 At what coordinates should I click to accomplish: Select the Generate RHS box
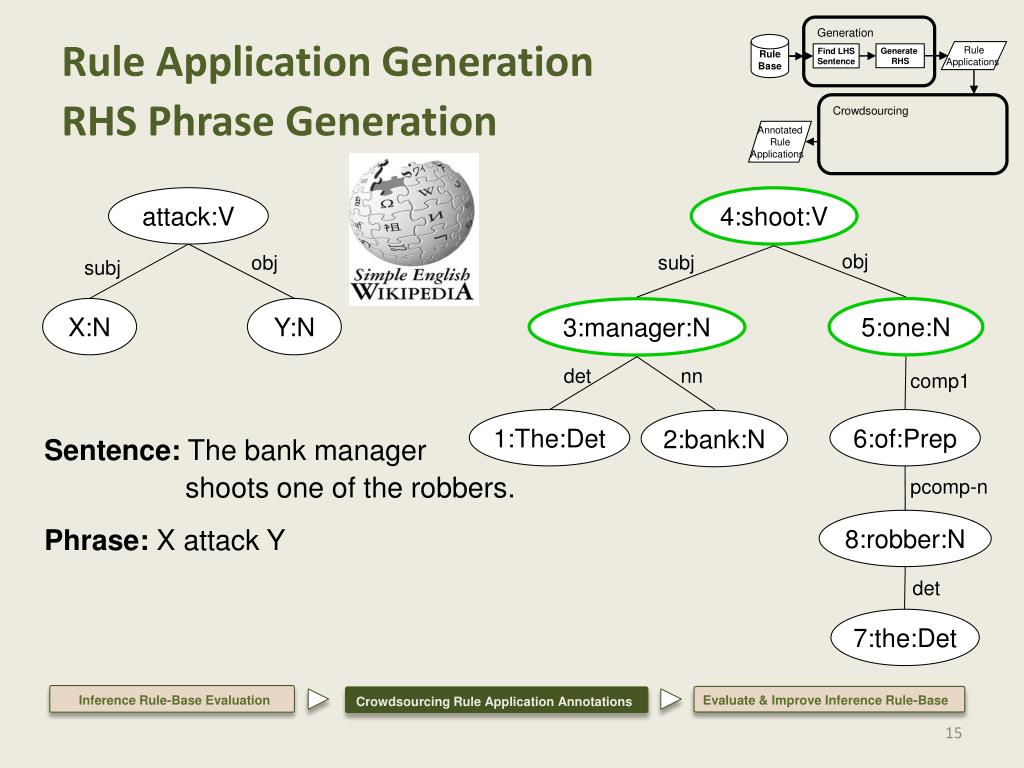899,56
